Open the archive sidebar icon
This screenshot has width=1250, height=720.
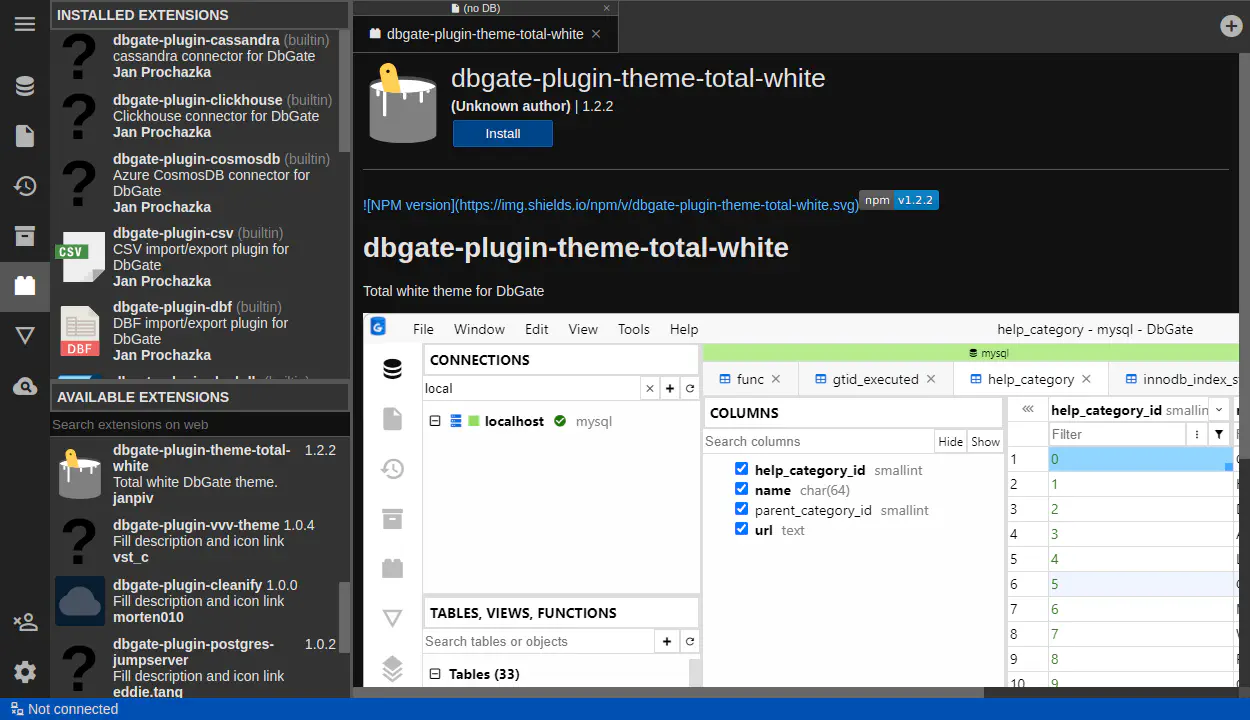tap(25, 236)
